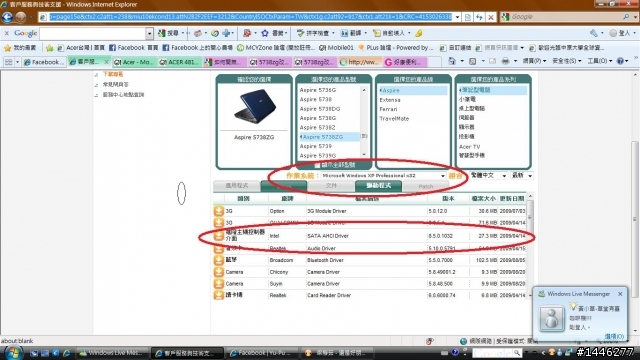Open the IE help question-mark icon

(620, 61)
